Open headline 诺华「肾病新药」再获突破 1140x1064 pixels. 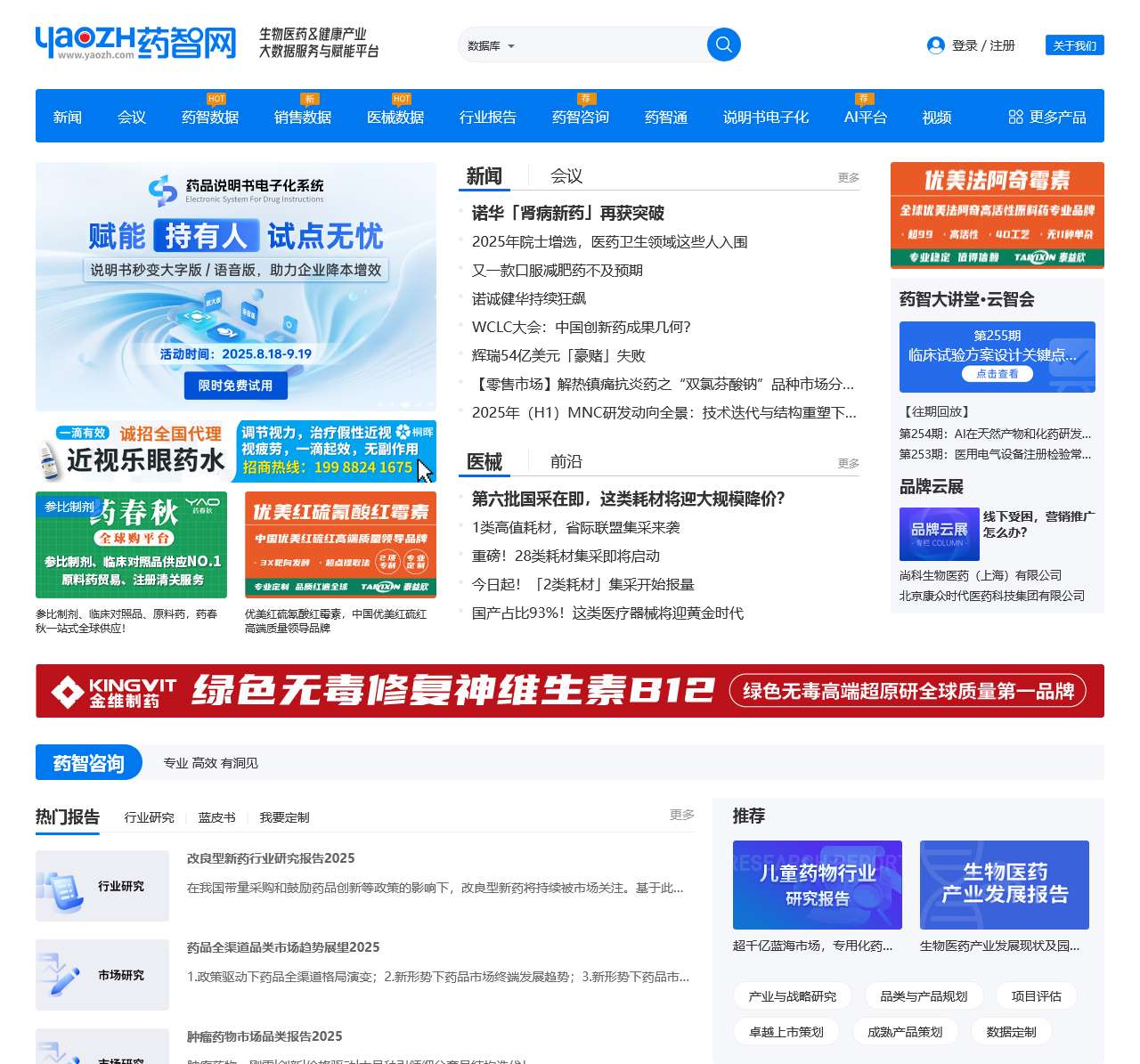570,214
